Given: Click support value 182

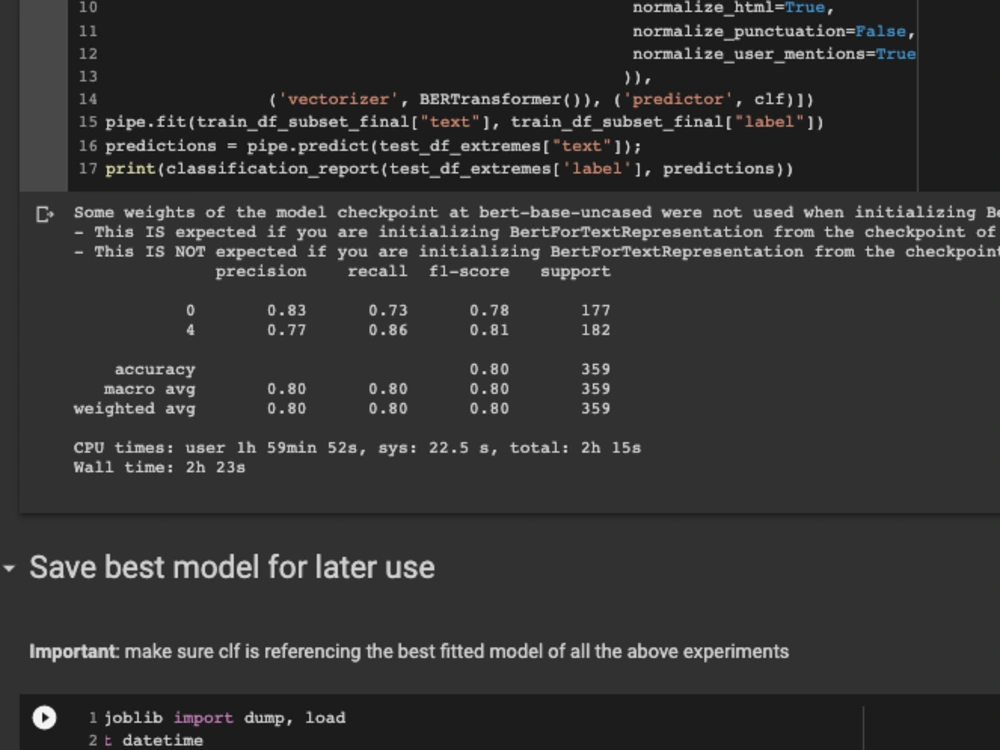Looking at the screenshot, I should [x=595, y=330].
